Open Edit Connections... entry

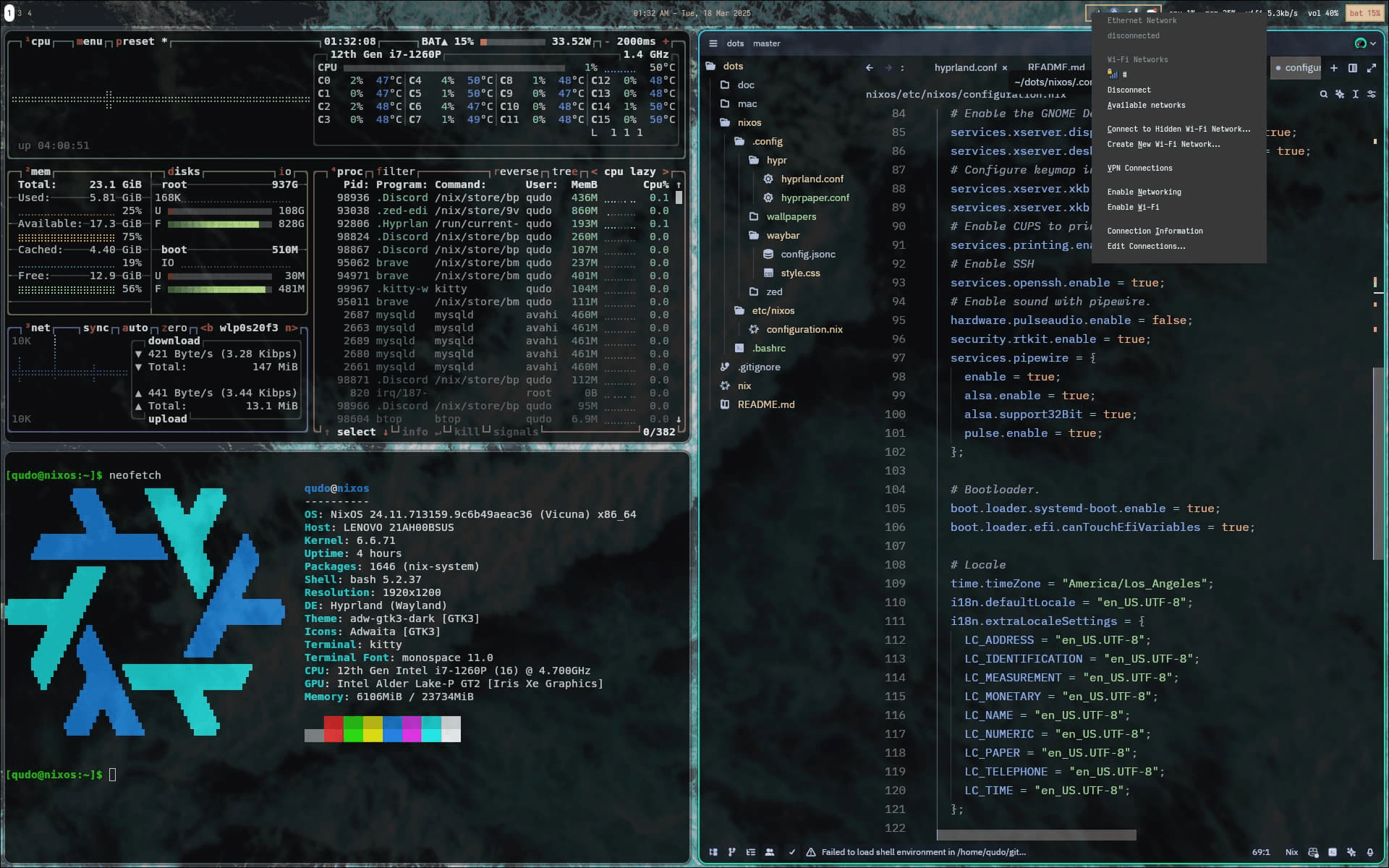click(x=1146, y=247)
